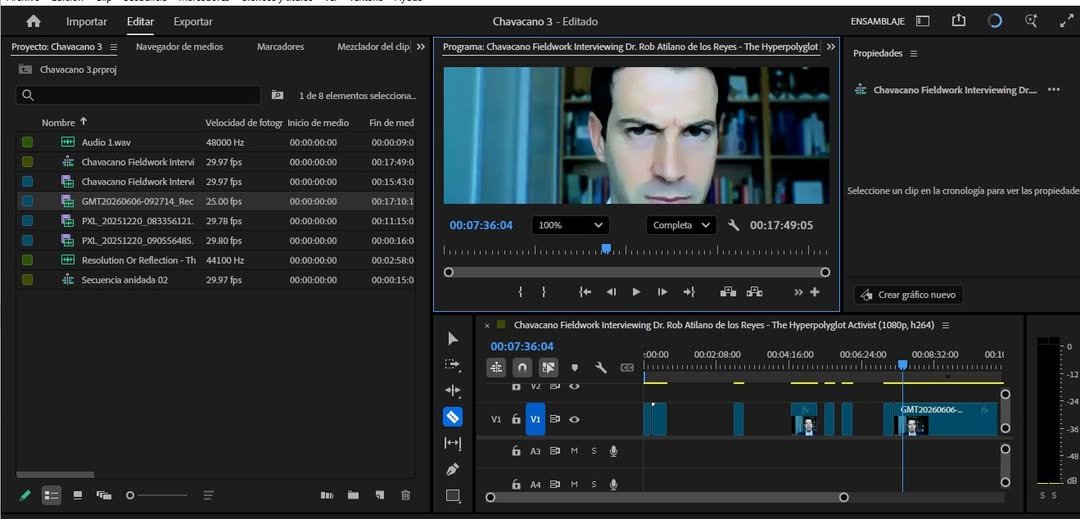Switch to Exportar tab

tap(193, 21)
